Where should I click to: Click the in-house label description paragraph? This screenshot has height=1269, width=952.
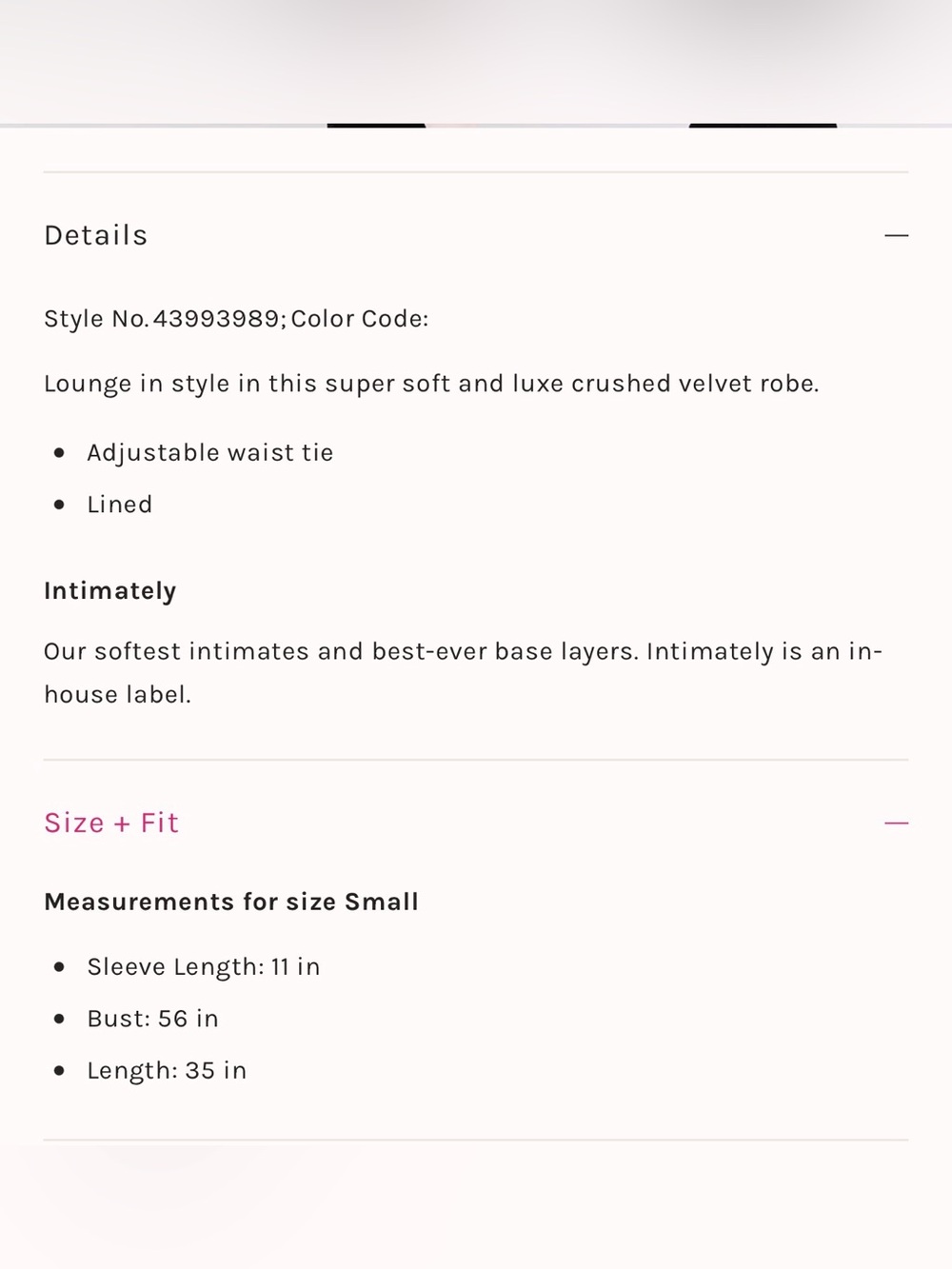(464, 673)
